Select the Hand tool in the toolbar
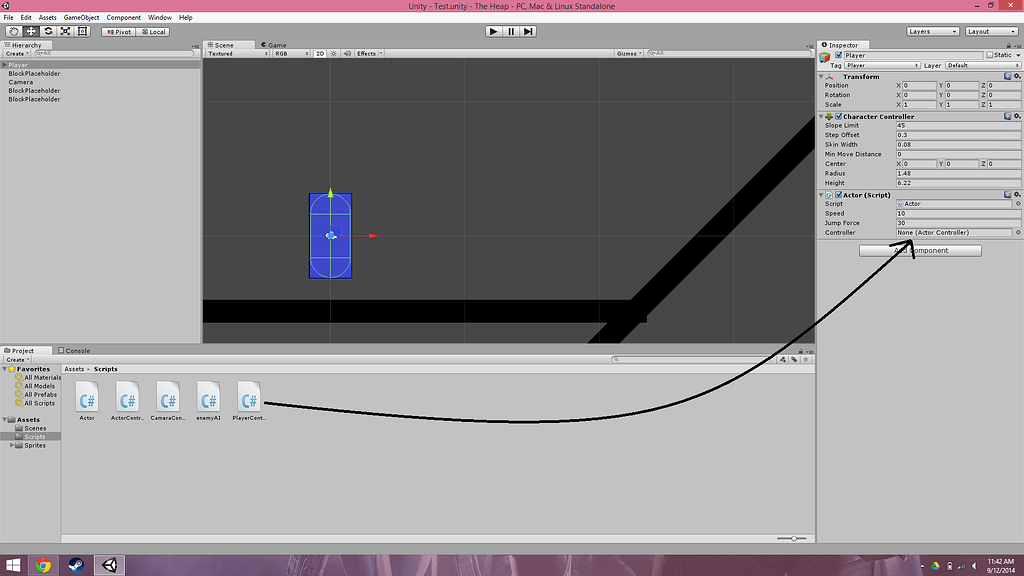The image size is (1024, 576). tap(12, 31)
